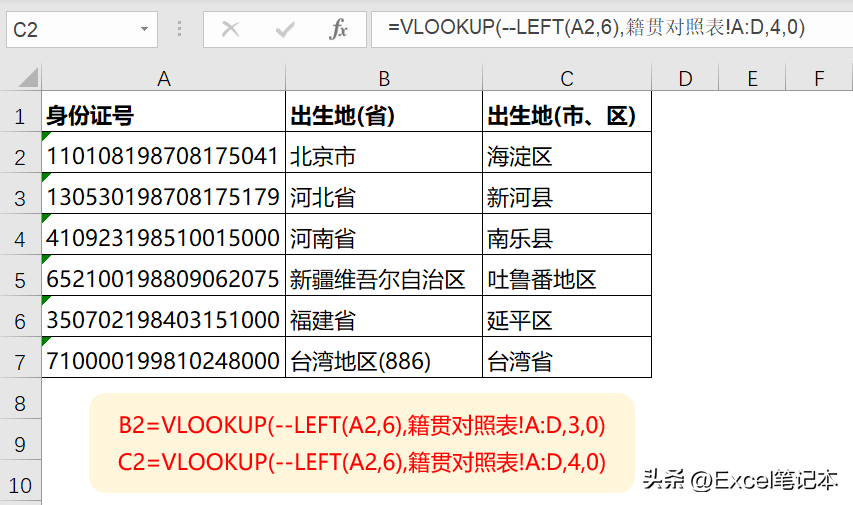The image size is (853, 505).
Task: Click cell 北京市
Action: pos(384,152)
